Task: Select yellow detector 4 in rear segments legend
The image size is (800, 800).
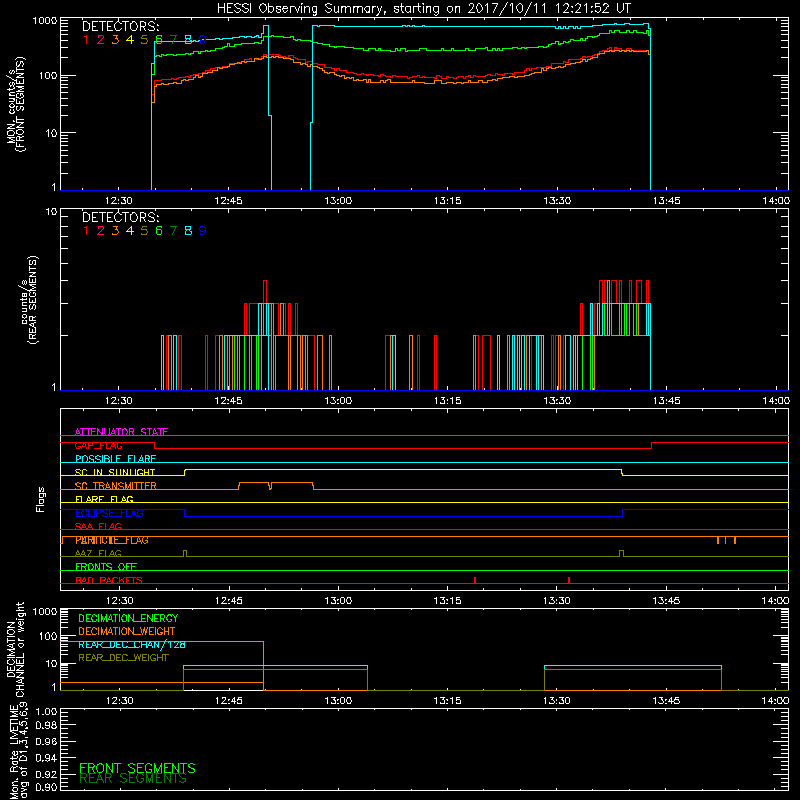Action: [130, 231]
